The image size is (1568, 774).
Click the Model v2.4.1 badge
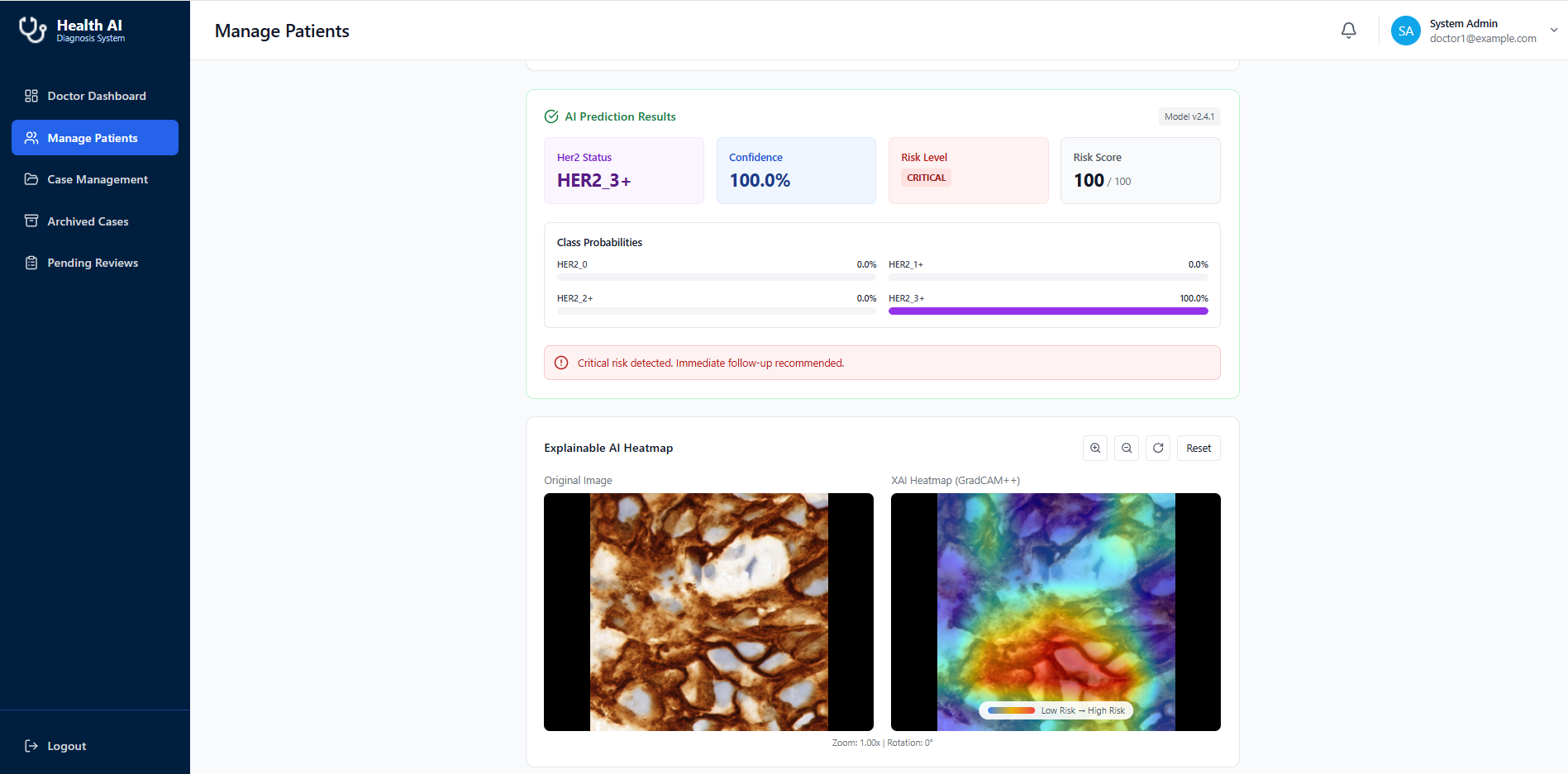point(1189,116)
